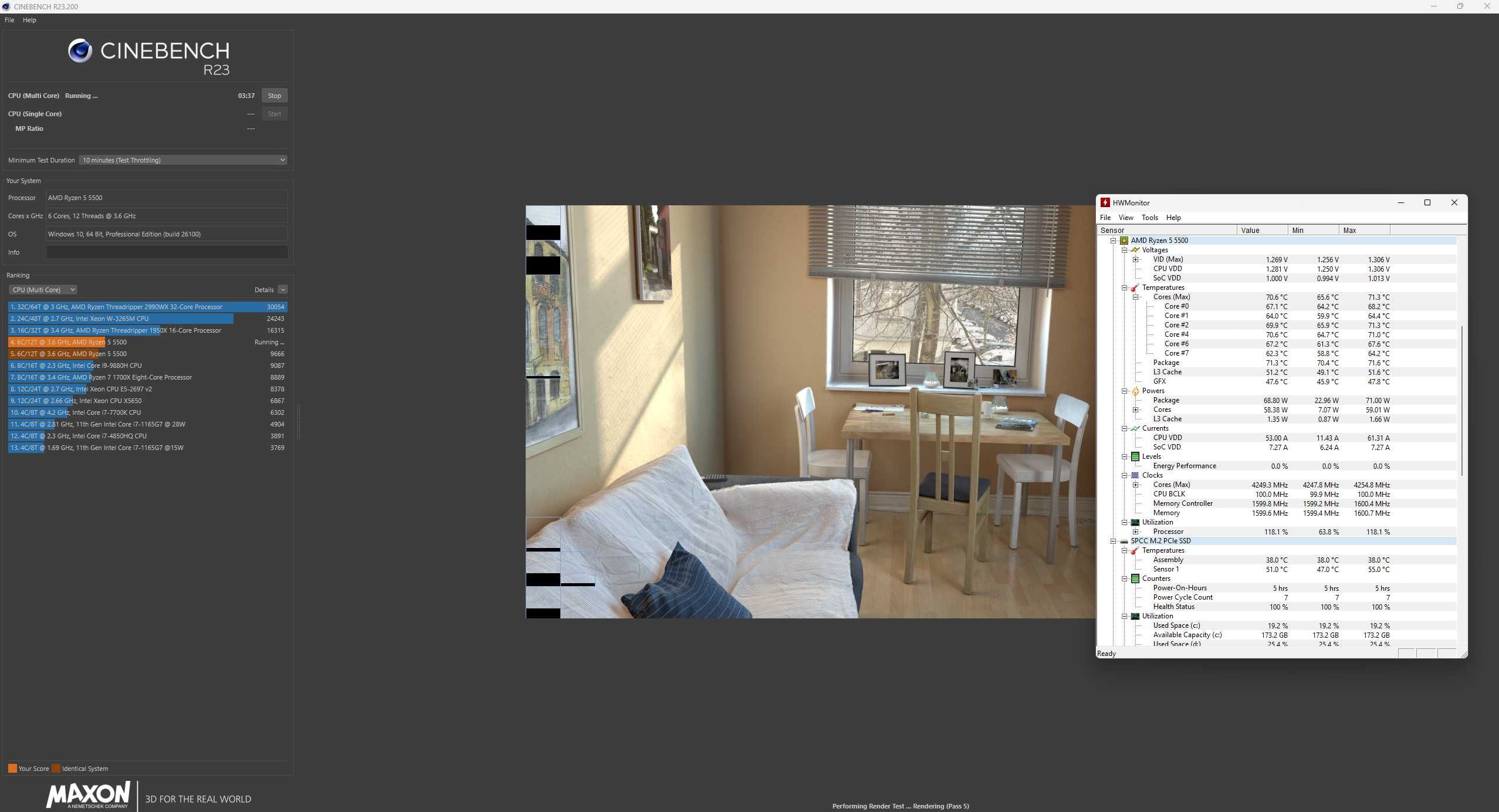Click the flame icon next to Powers
The image size is (1499, 812).
pos(1135,391)
